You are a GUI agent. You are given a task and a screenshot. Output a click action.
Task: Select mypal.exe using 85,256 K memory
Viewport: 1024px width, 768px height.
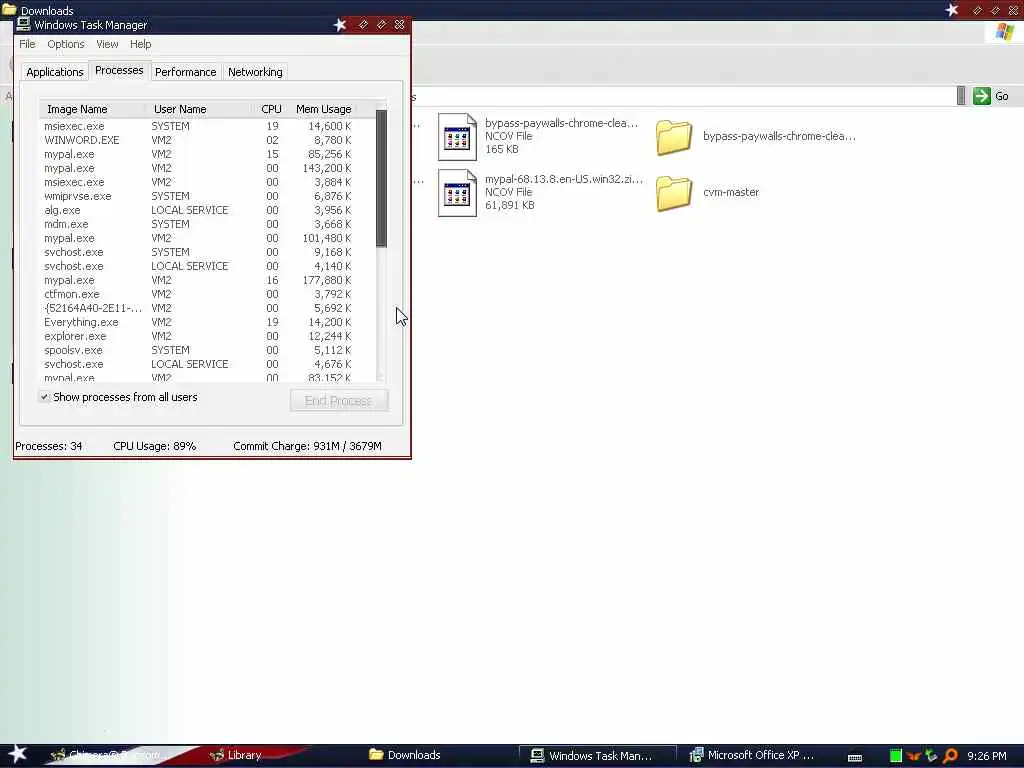click(198, 154)
